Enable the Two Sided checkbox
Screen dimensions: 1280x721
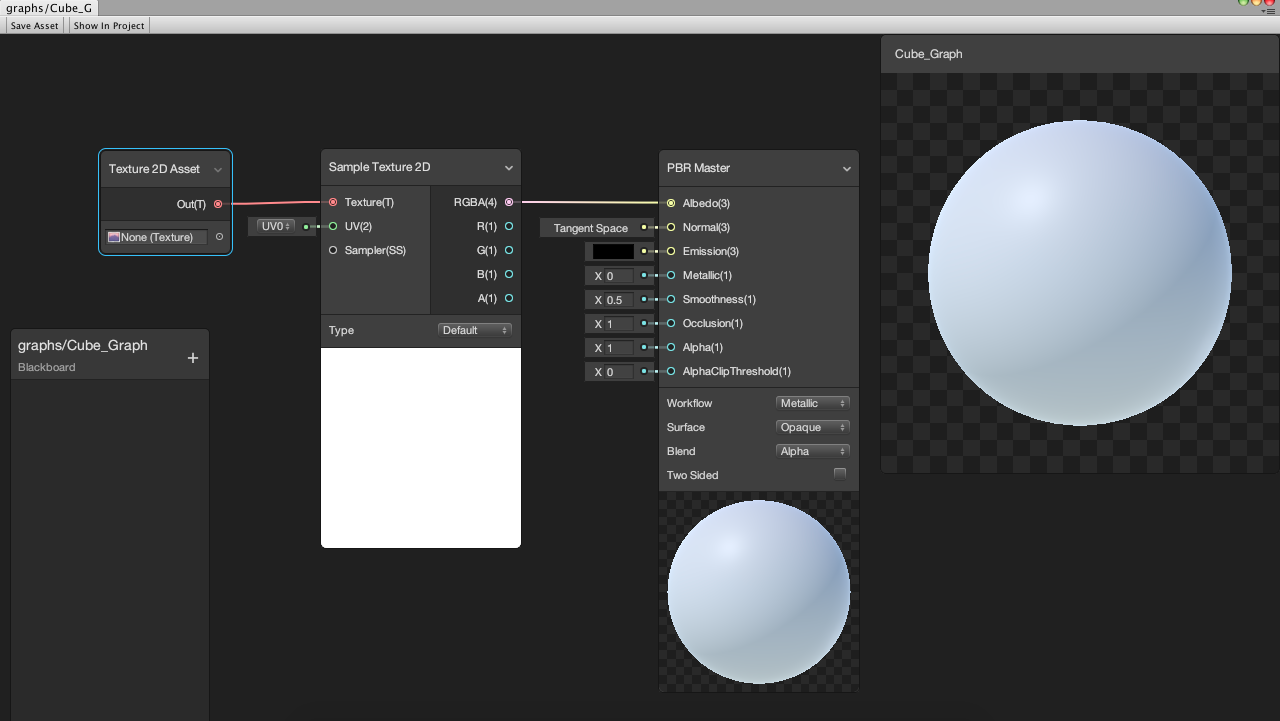[x=840, y=474]
